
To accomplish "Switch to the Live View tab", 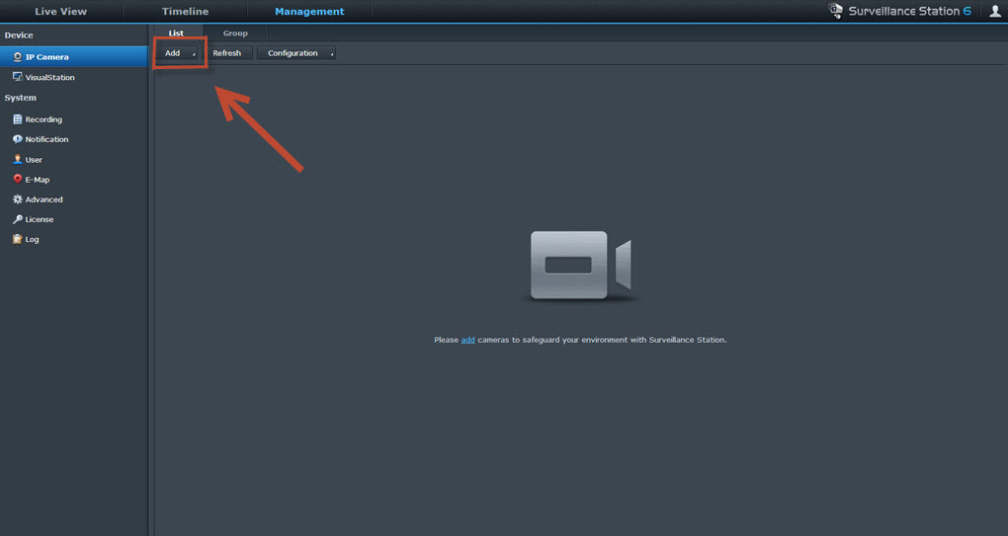I will click(x=61, y=11).
